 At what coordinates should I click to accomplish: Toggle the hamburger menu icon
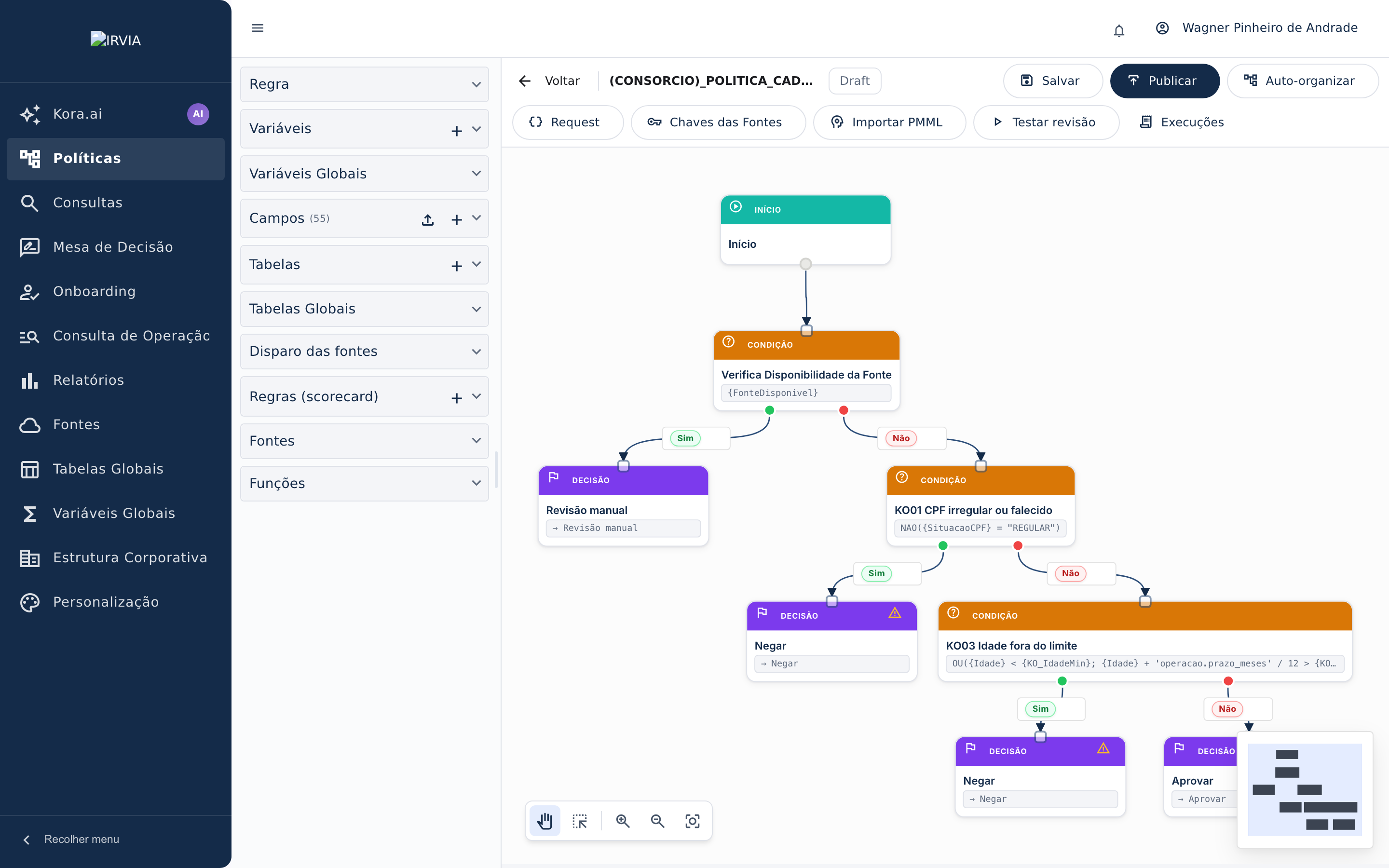coord(257,27)
